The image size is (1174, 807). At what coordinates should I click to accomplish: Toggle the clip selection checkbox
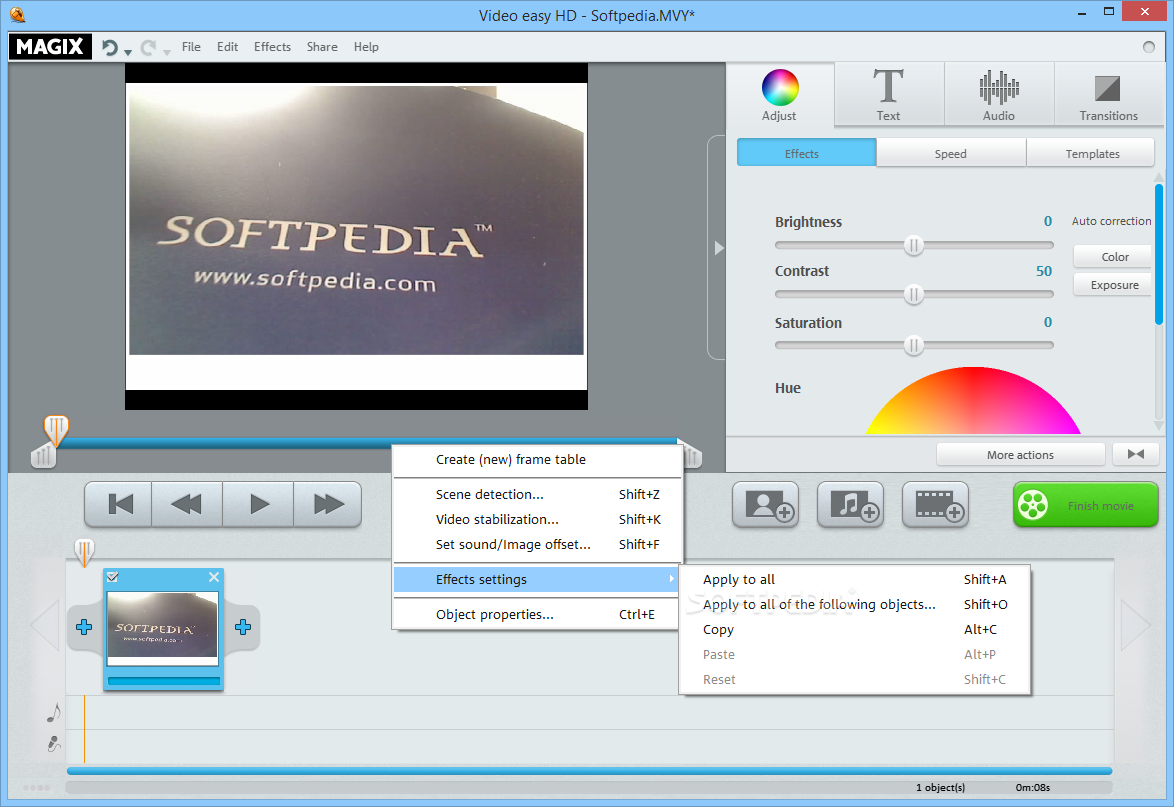coord(112,576)
